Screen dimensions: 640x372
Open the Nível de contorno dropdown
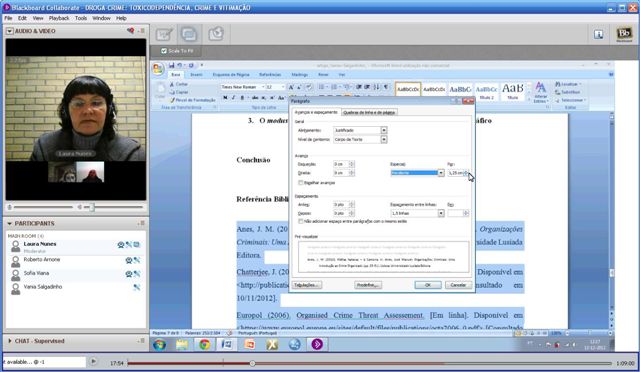click(x=384, y=139)
